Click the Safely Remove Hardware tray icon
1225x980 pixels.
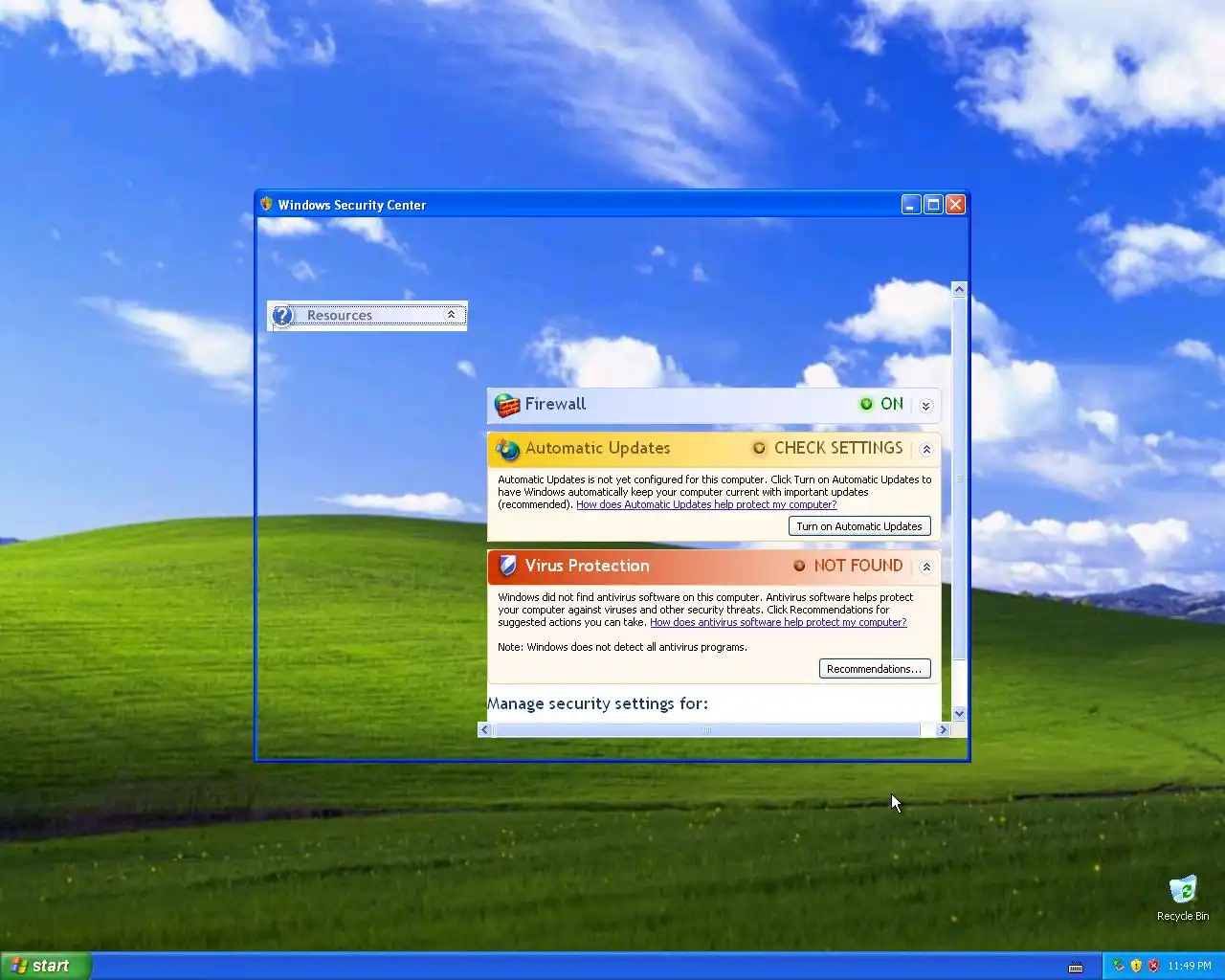pos(1118,966)
